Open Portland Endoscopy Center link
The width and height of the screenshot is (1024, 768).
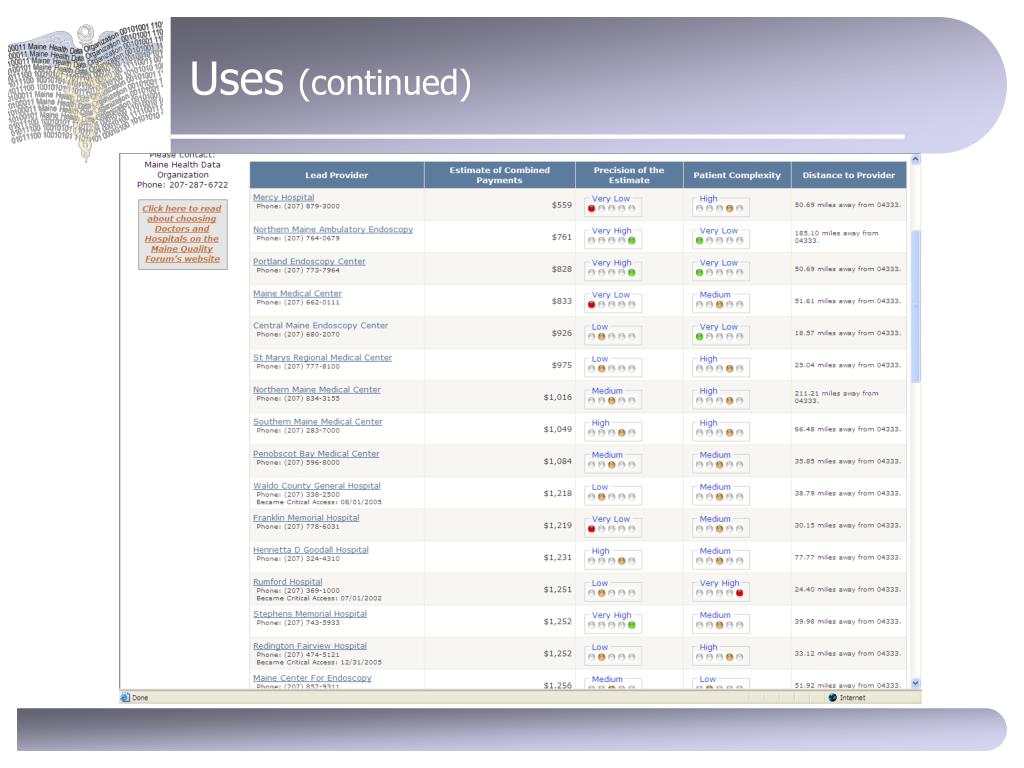[x=309, y=261]
